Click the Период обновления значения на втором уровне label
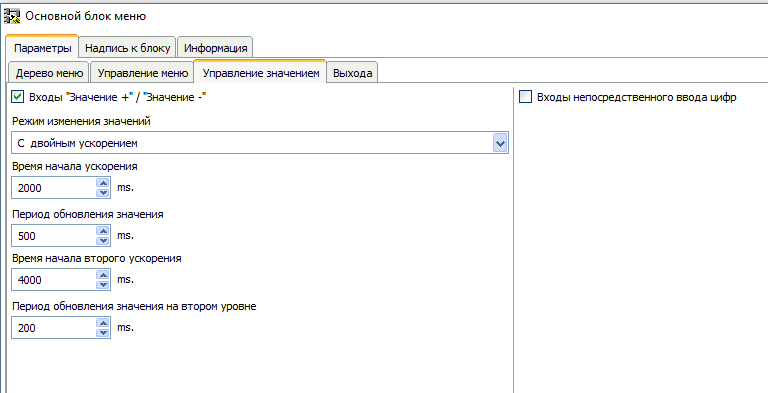768x393 pixels. click(x=134, y=306)
